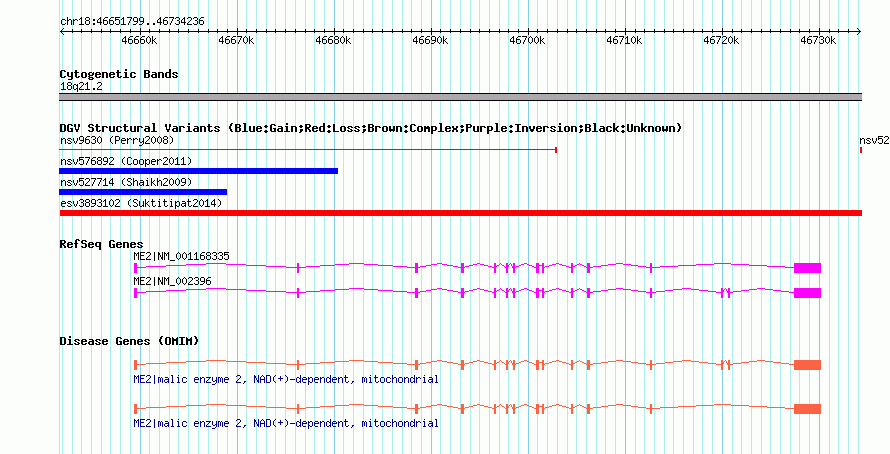This screenshot has width=890, height=454.
Task: Select the blue nsv576892 gain bar
Action: click(199, 171)
